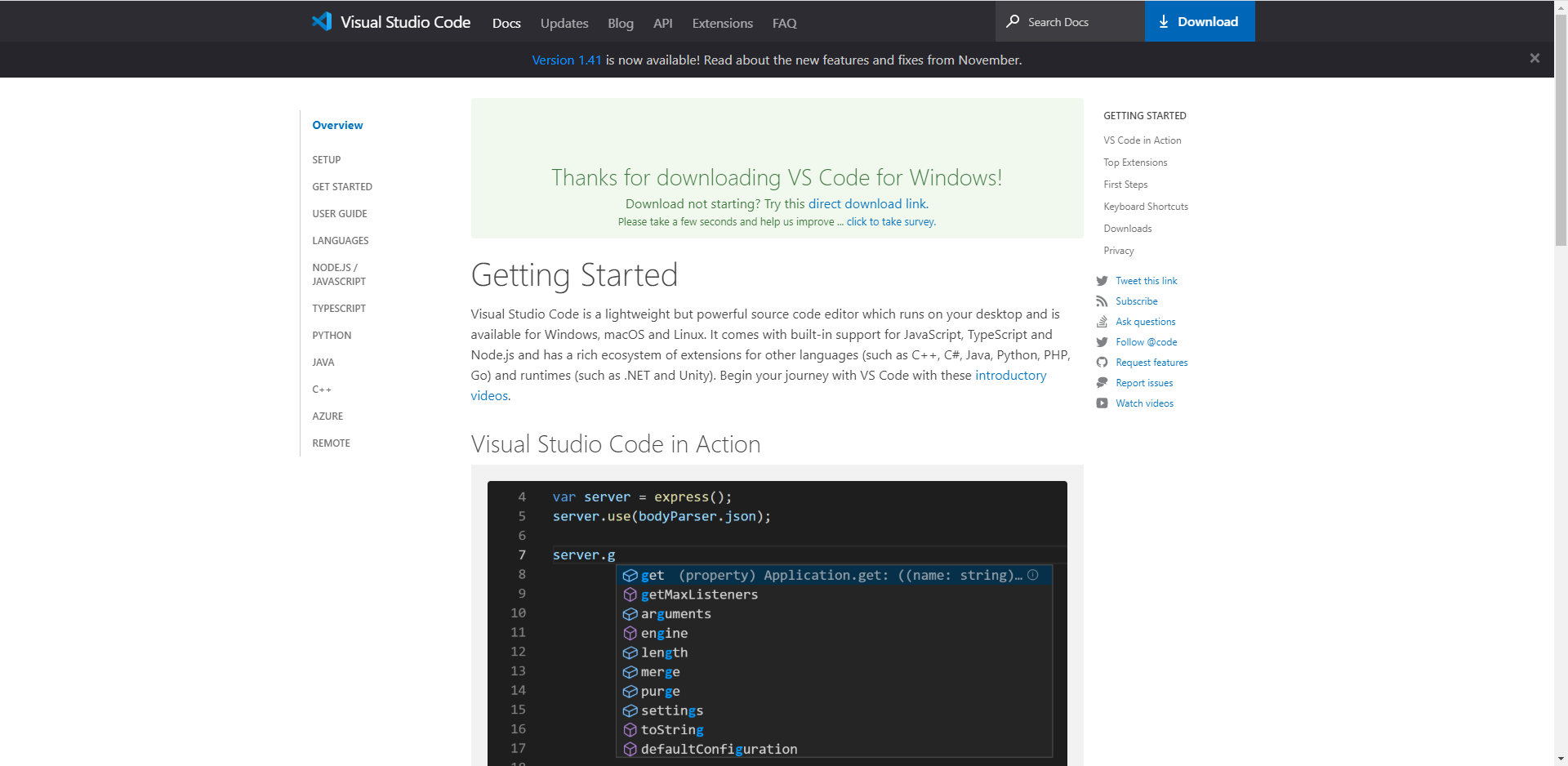Click the Report issues link
1568x766 pixels.
coord(1144,383)
